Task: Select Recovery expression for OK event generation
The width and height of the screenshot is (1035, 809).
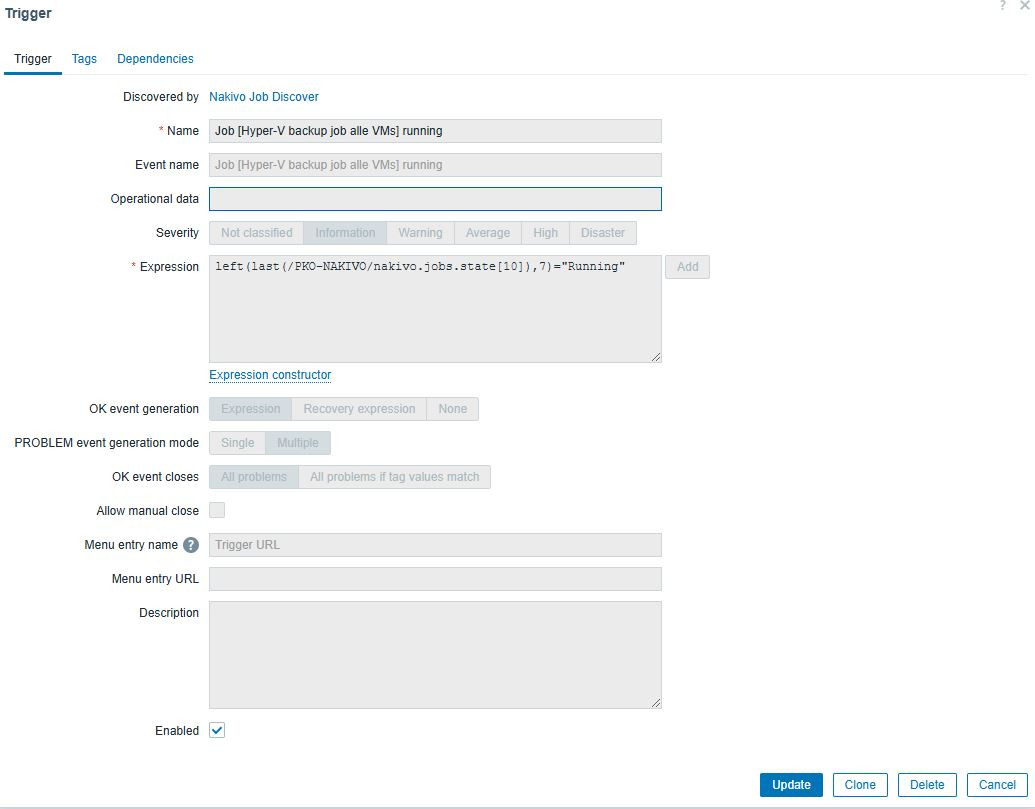Action: coord(359,409)
